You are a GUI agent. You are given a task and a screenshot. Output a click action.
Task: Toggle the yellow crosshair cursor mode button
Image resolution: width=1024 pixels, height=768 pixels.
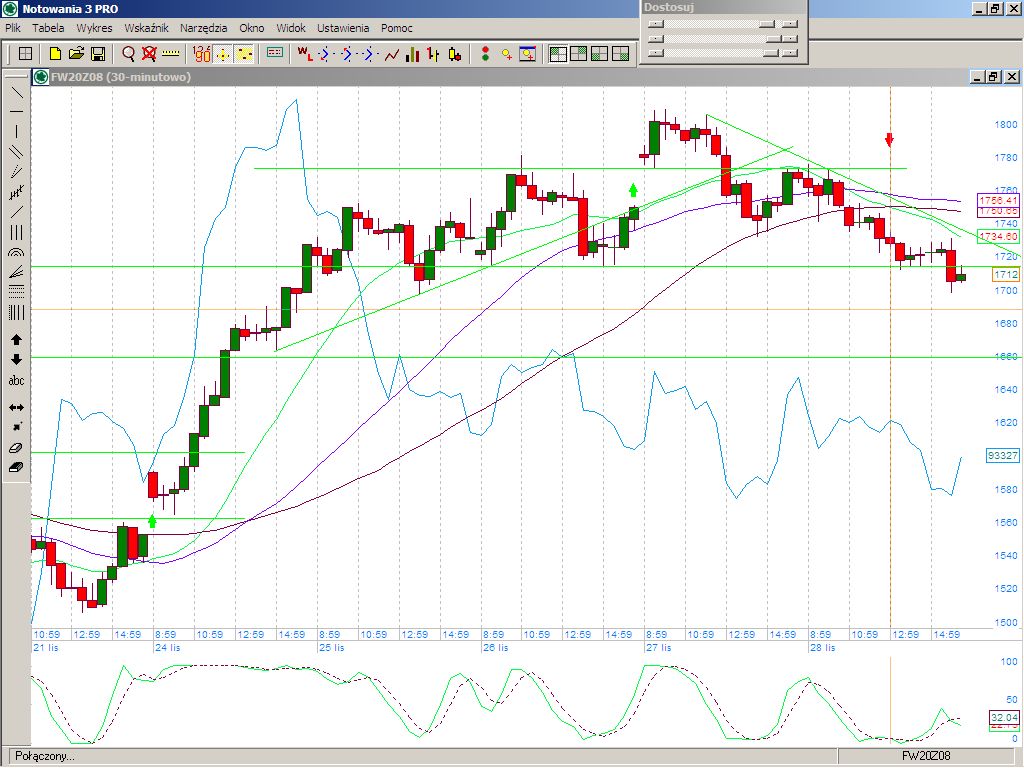point(223,54)
